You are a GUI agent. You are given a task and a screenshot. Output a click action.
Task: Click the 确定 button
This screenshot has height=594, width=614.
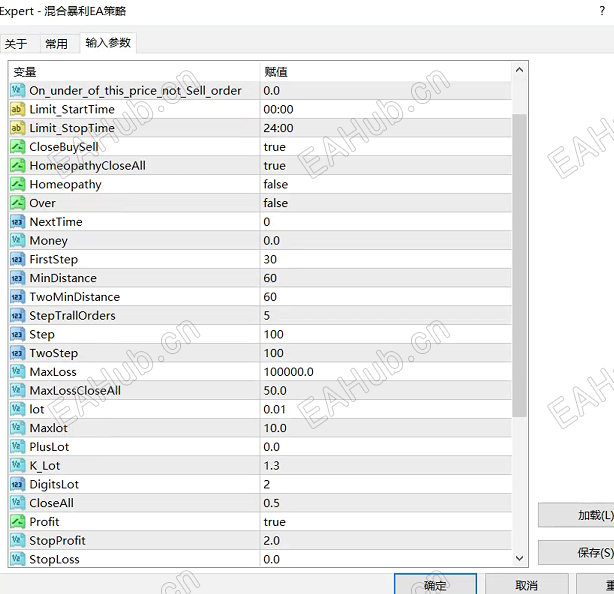click(x=435, y=585)
